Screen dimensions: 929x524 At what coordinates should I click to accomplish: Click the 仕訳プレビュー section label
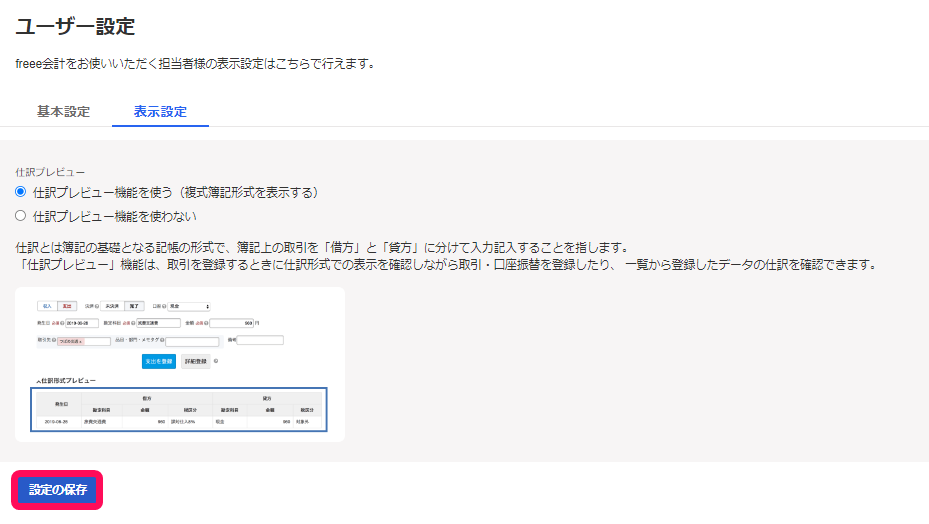[50, 172]
